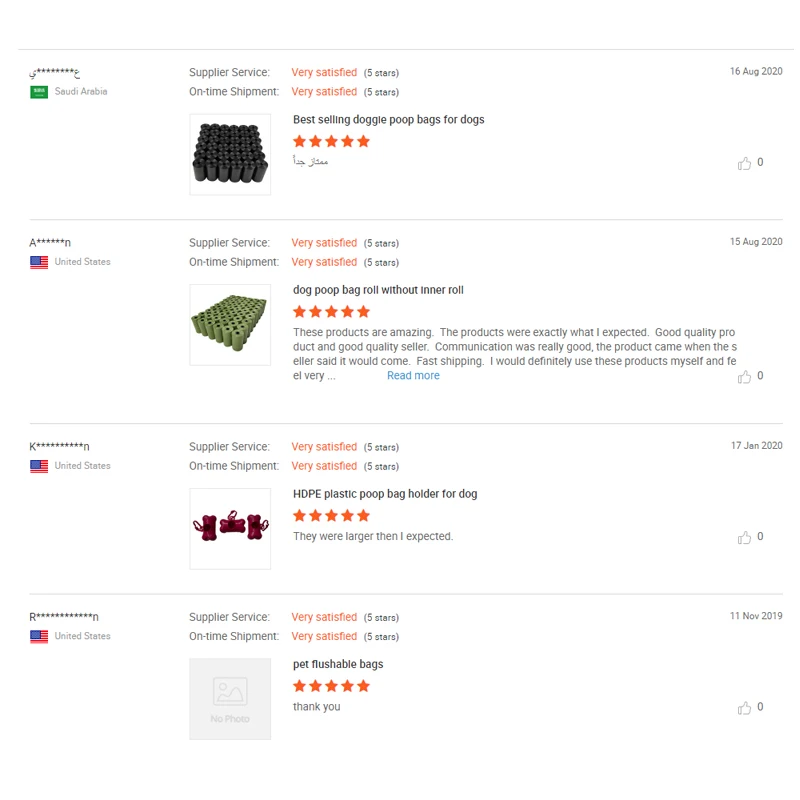This screenshot has height=800, width=800.
Task: Open green poop bag rolls thumbnail
Action: pyautogui.click(x=230, y=324)
